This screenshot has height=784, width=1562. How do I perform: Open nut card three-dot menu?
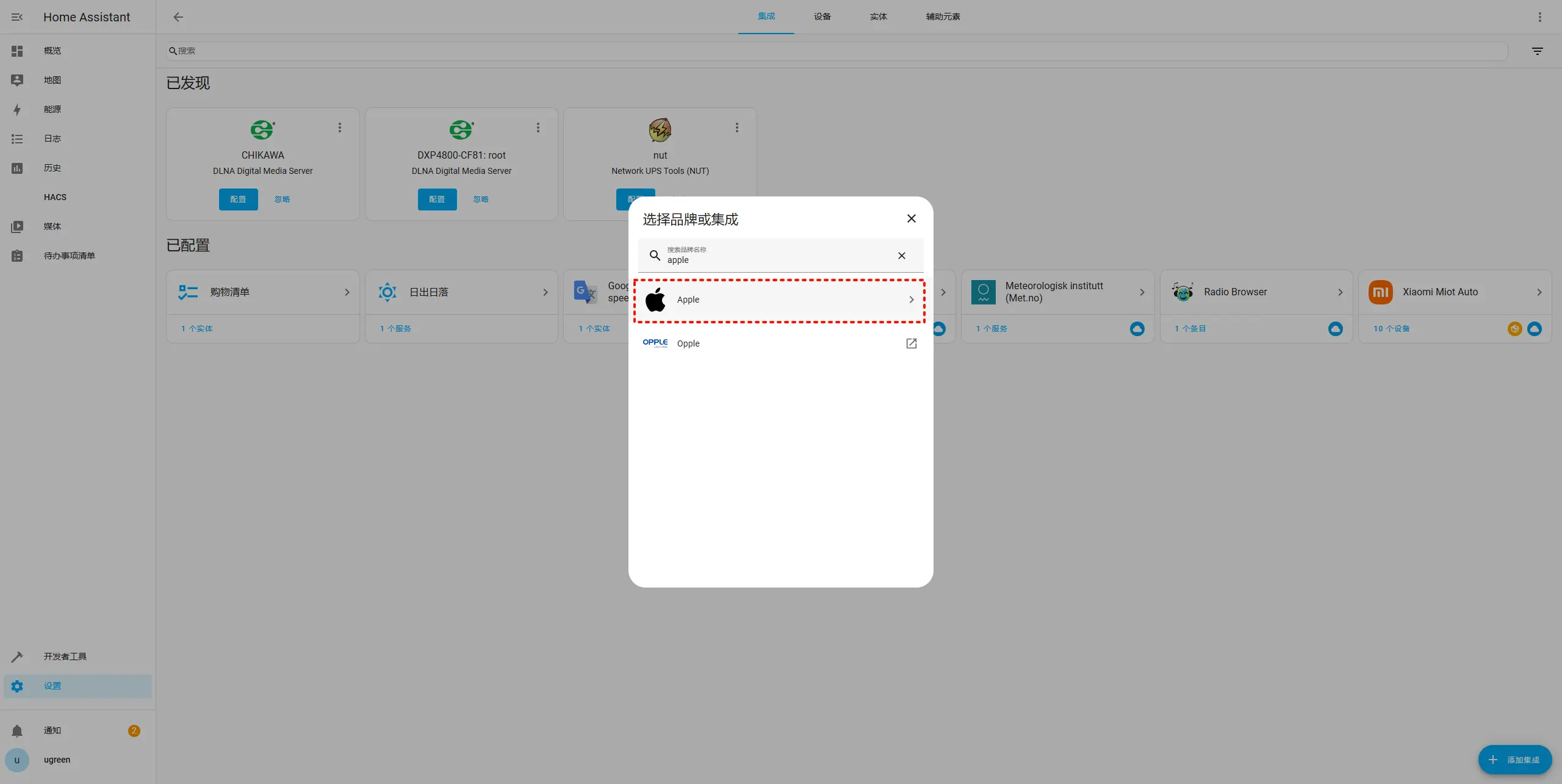click(736, 128)
